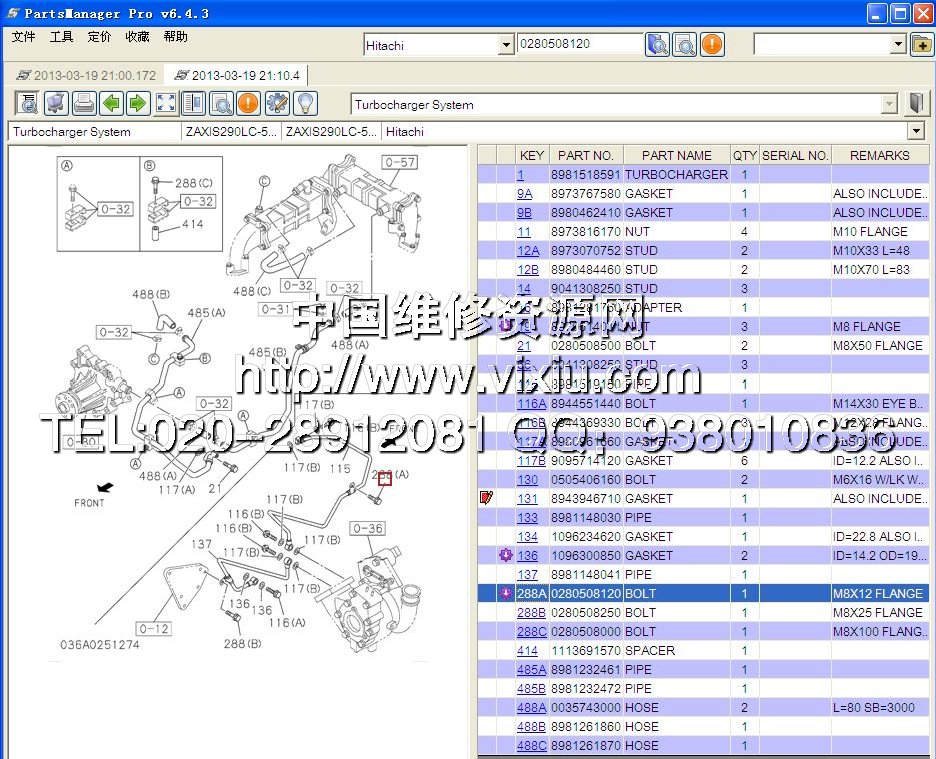Click the 116A key link in table

pos(531,403)
